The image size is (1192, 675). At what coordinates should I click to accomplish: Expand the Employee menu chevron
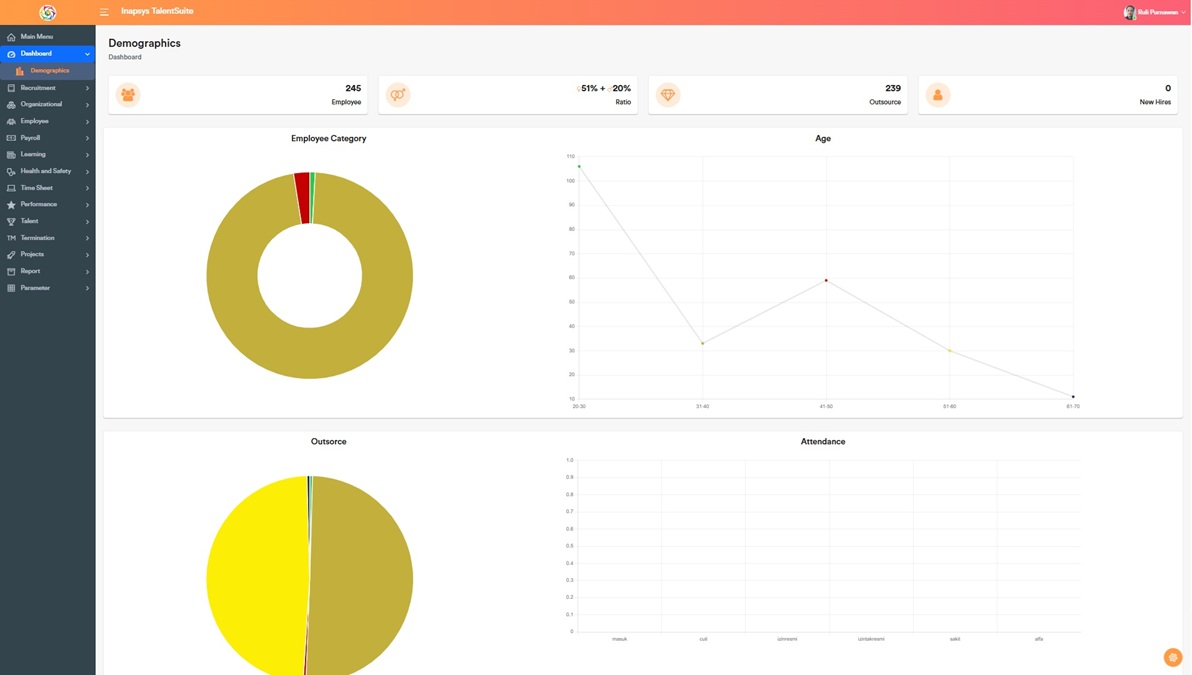pos(87,122)
